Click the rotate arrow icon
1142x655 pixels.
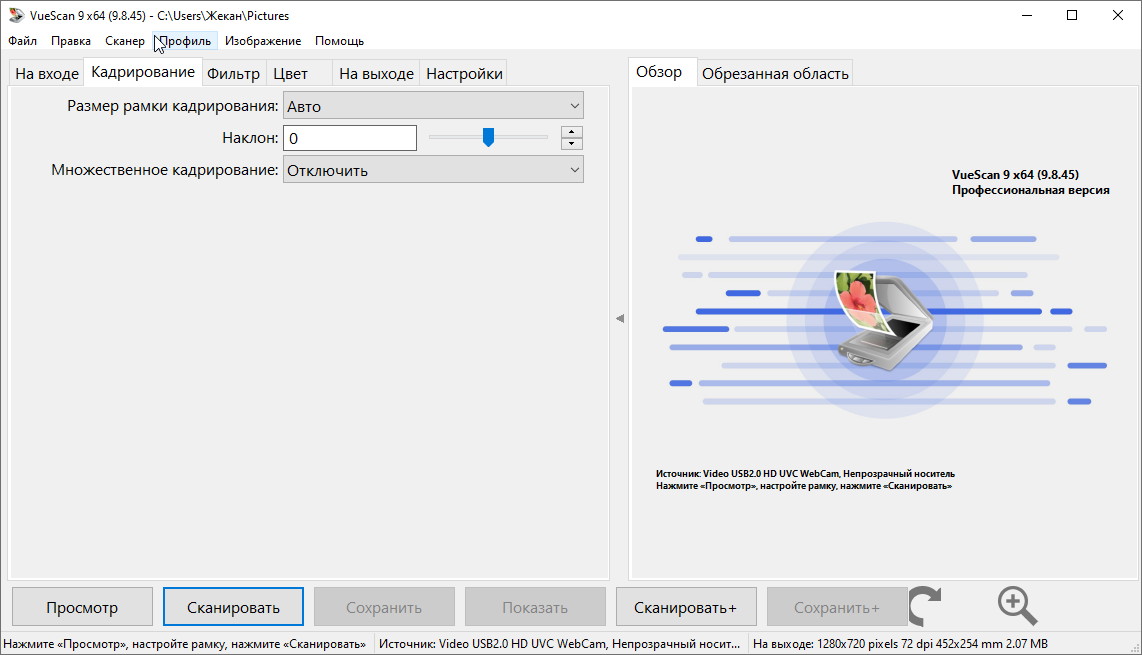pyautogui.click(x=925, y=606)
